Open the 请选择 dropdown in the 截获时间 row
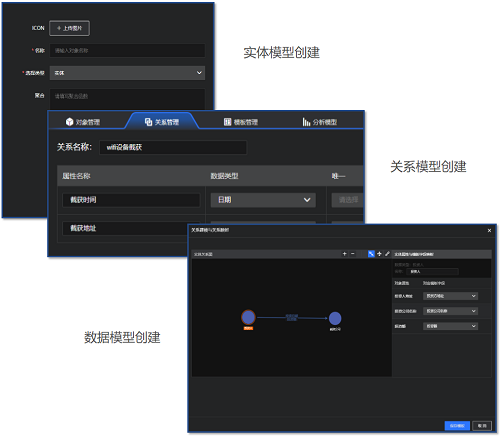The height and width of the screenshot is (436, 500). coord(347,200)
